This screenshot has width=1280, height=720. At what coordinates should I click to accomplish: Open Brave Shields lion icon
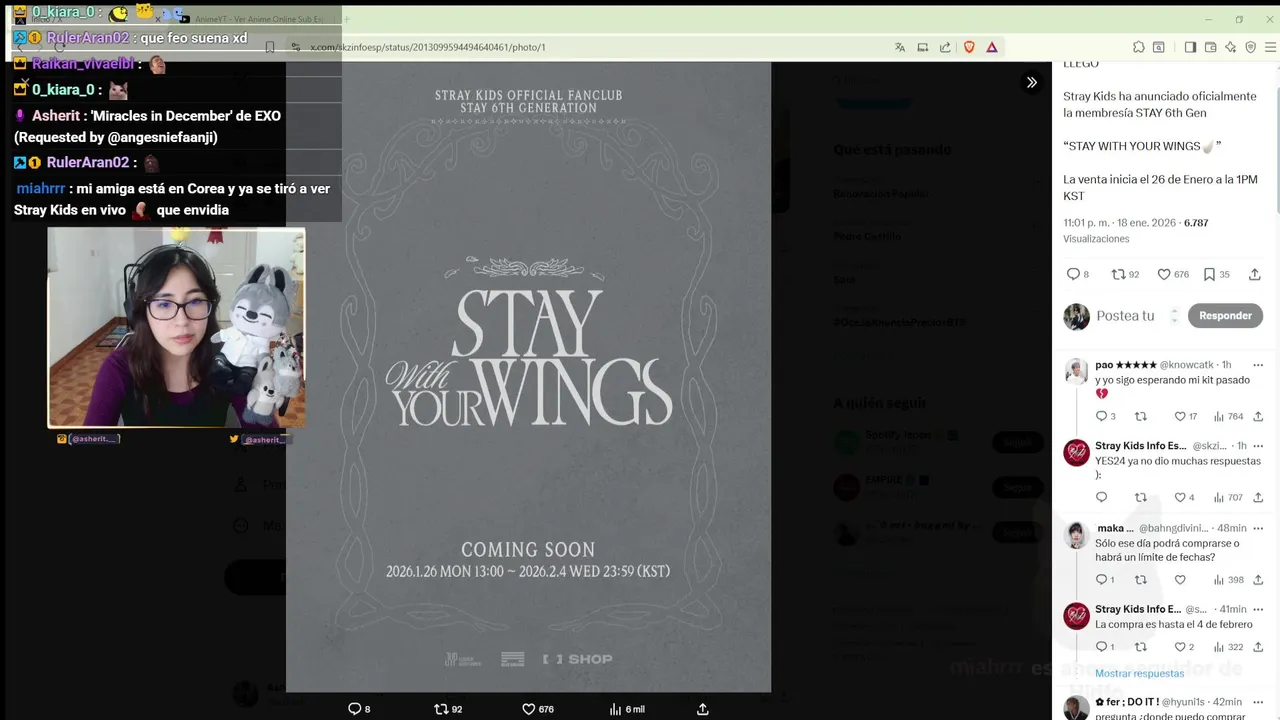969,47
